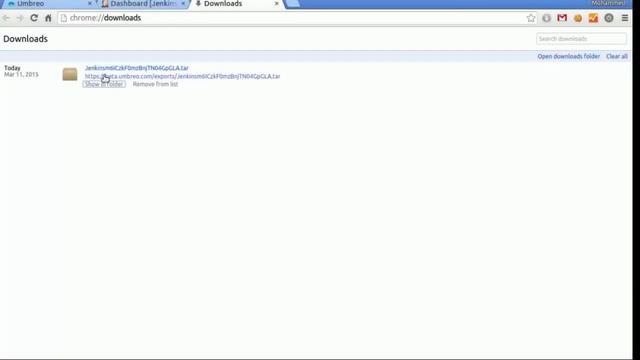Open the Chrome hamburger menu

coord(625,18)
